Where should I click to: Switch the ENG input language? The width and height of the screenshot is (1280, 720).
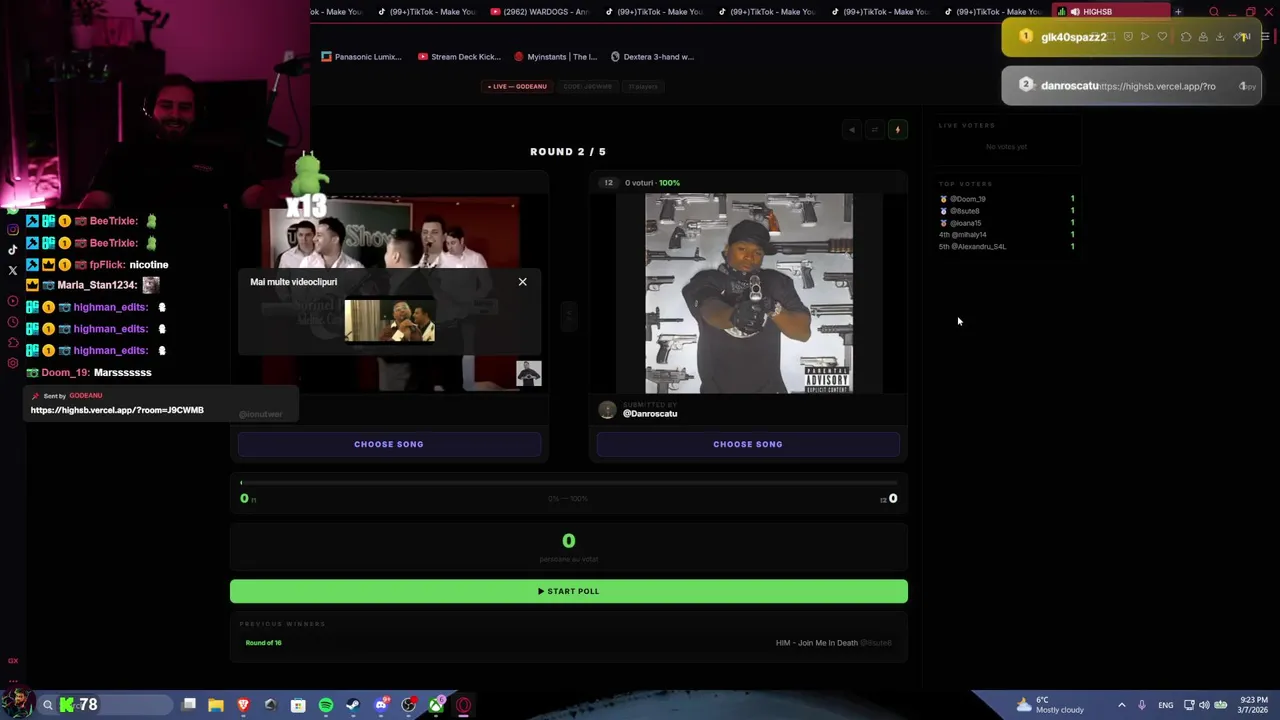[1166, 705]
